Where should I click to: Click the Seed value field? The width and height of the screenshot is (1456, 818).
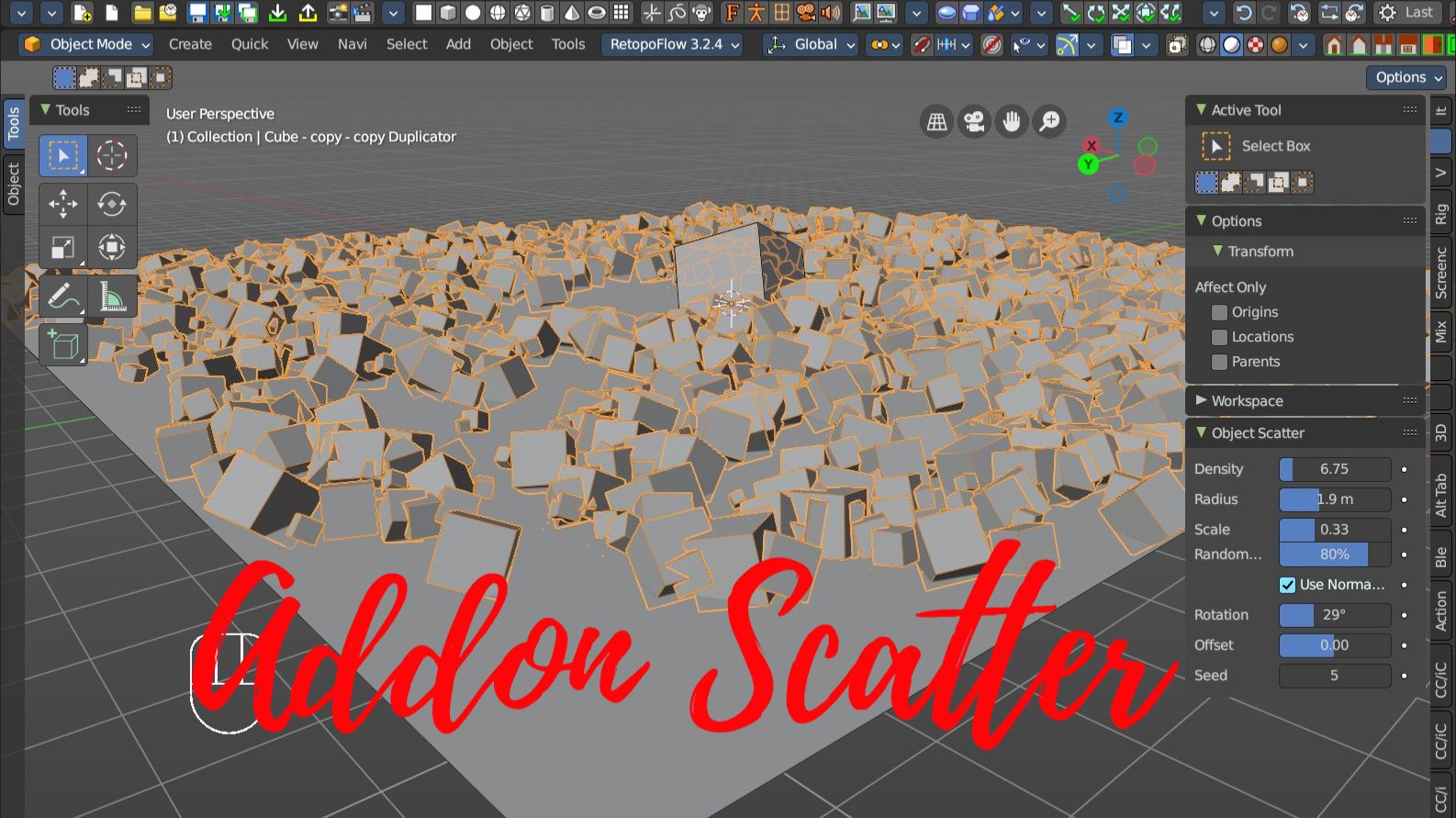(1335, 676)
